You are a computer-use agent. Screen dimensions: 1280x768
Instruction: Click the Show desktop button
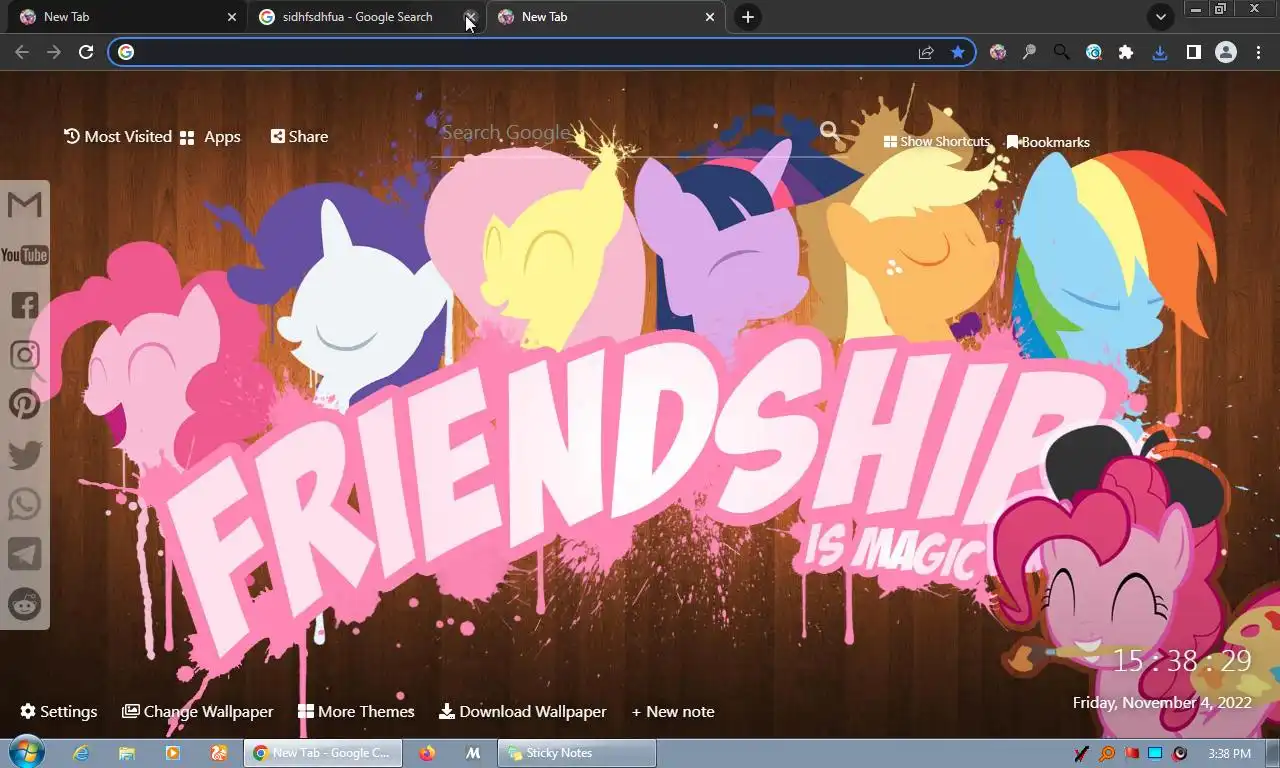(x=1272, y=754)
